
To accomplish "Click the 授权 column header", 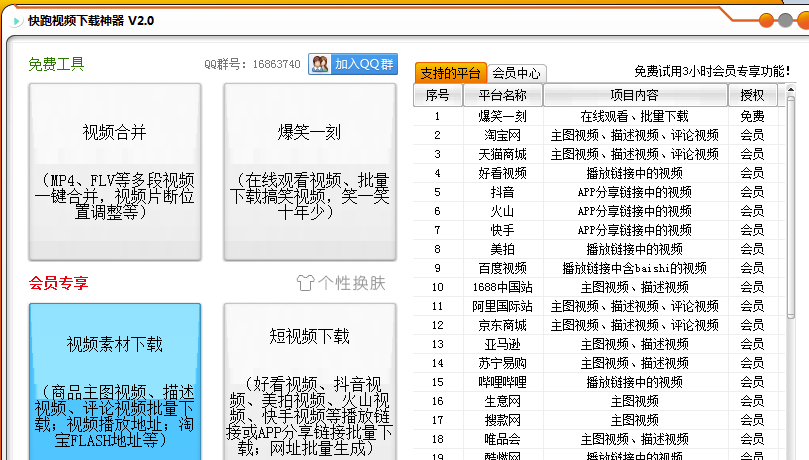I will 752,95.
